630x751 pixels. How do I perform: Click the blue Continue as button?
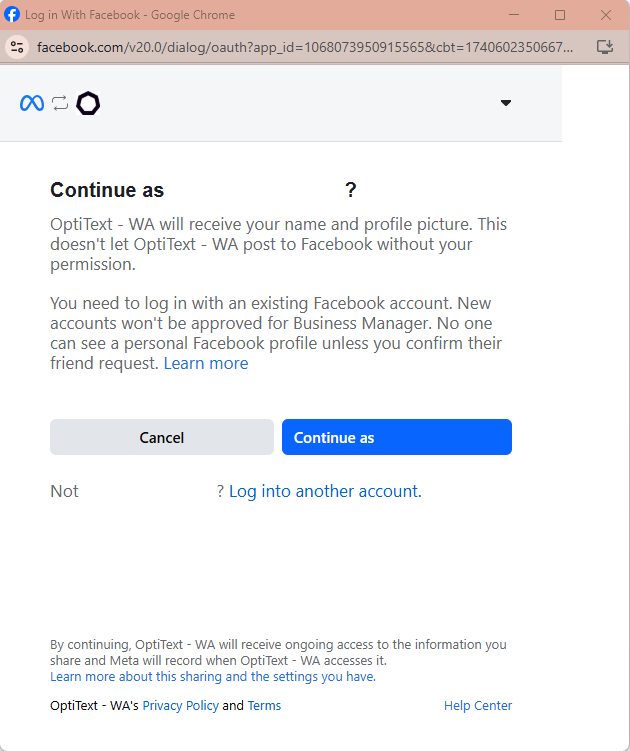(x=397, y=437)
